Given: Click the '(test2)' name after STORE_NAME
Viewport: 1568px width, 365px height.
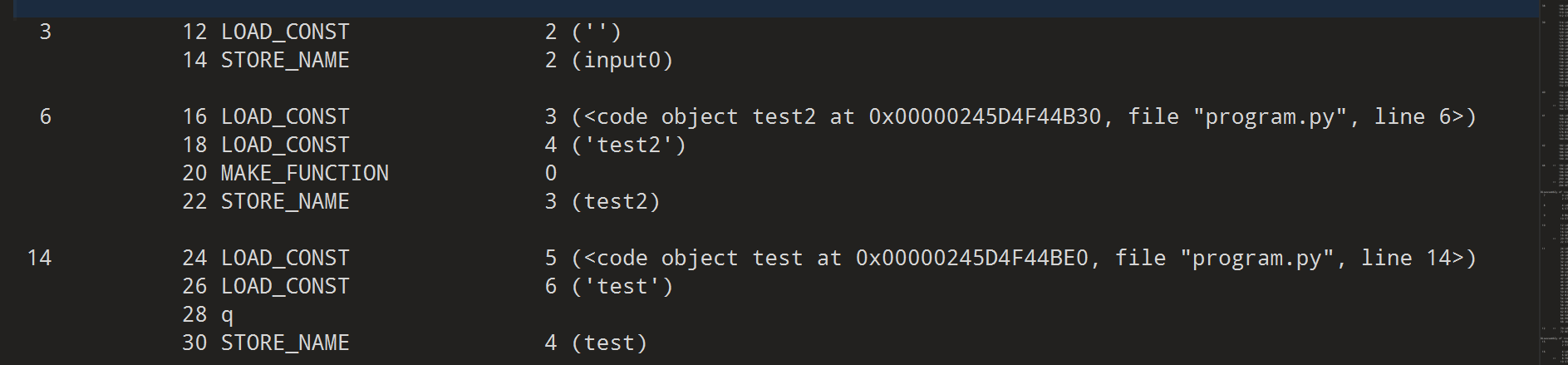Looking at the screenshot, I should [615, 201].
